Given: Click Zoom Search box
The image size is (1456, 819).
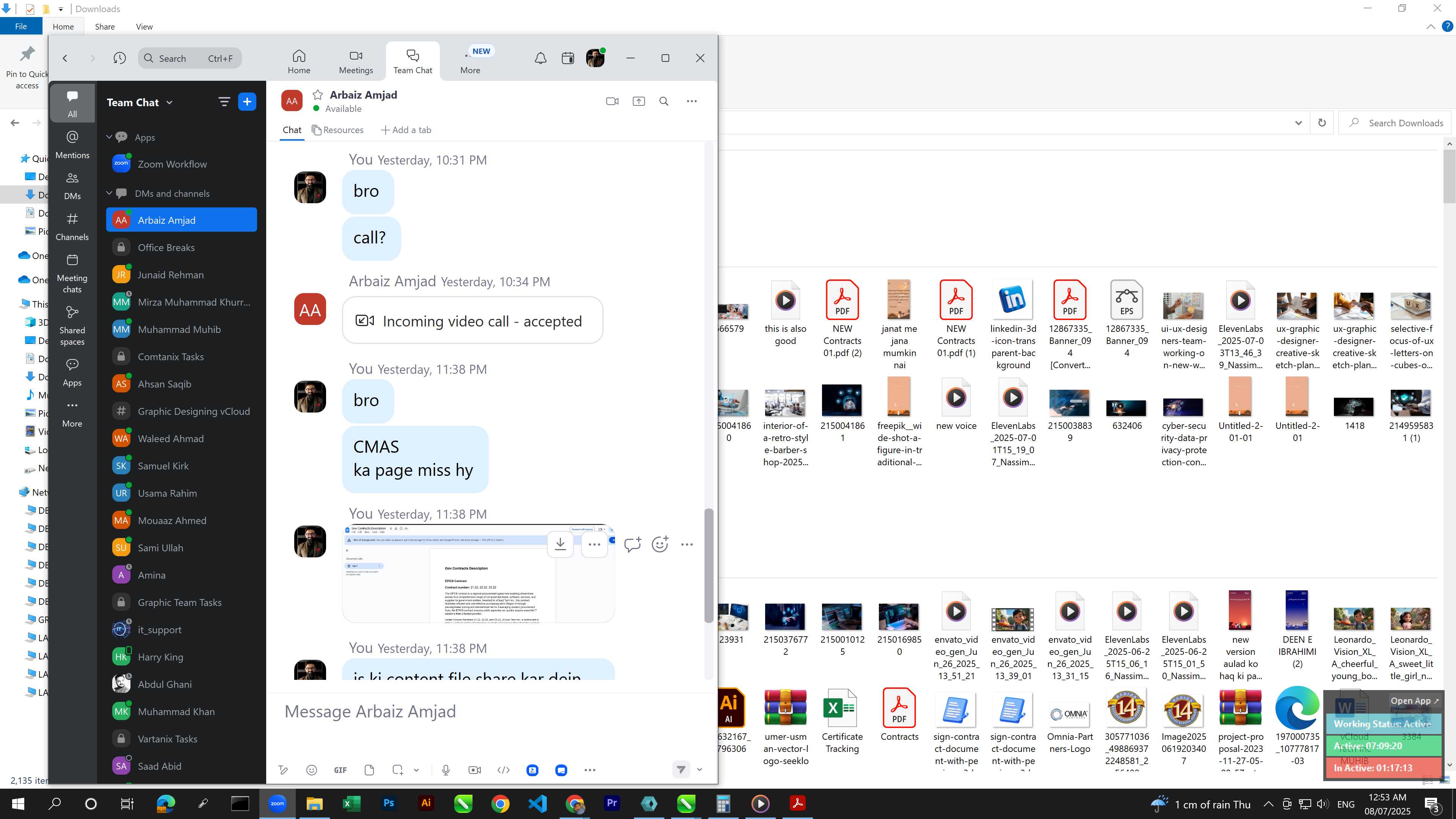Looking at the screenshot, I should [190, 58].
